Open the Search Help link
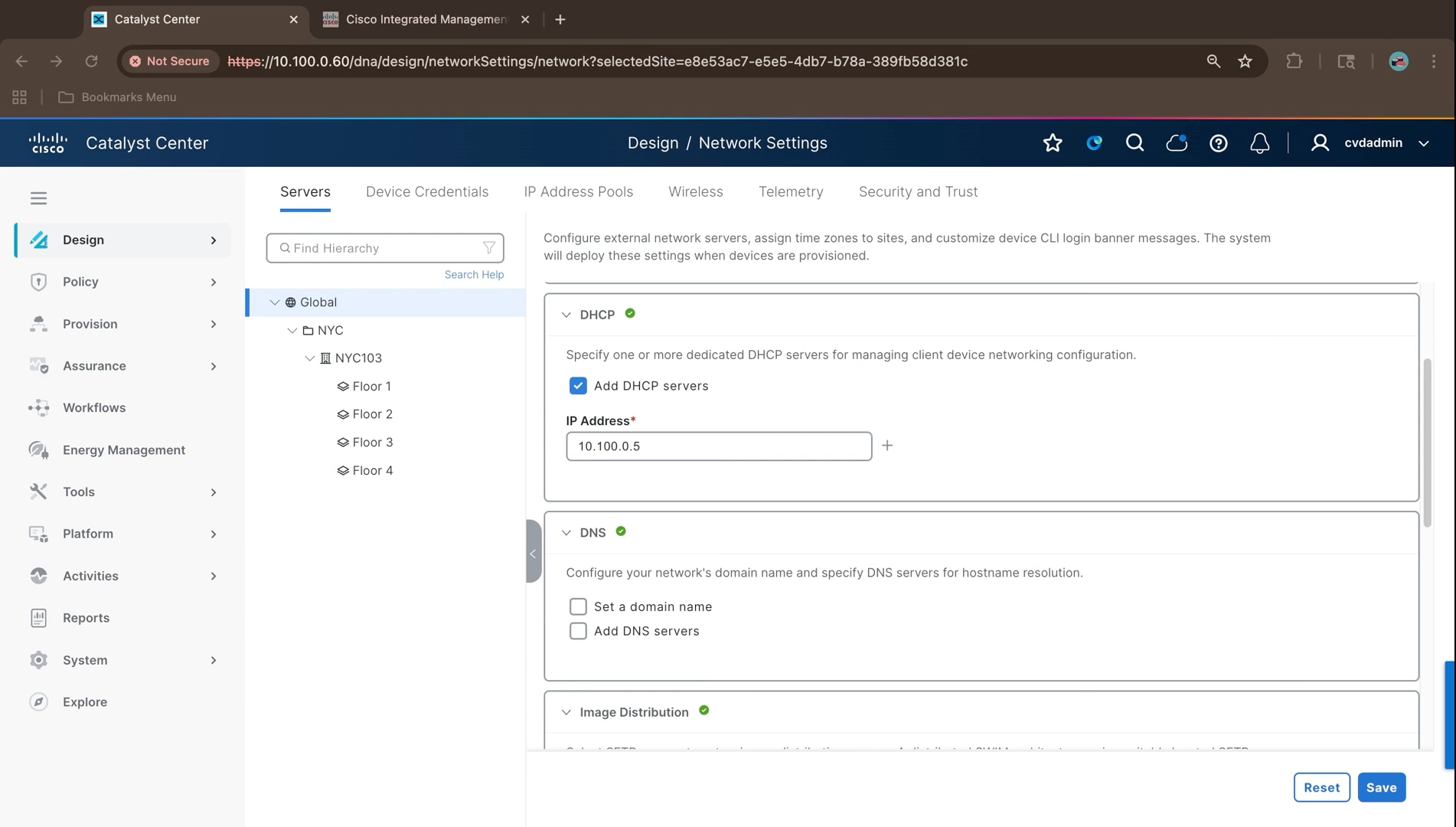The width and height of the screenshot is (1456, 827). [x=474, y=275]
